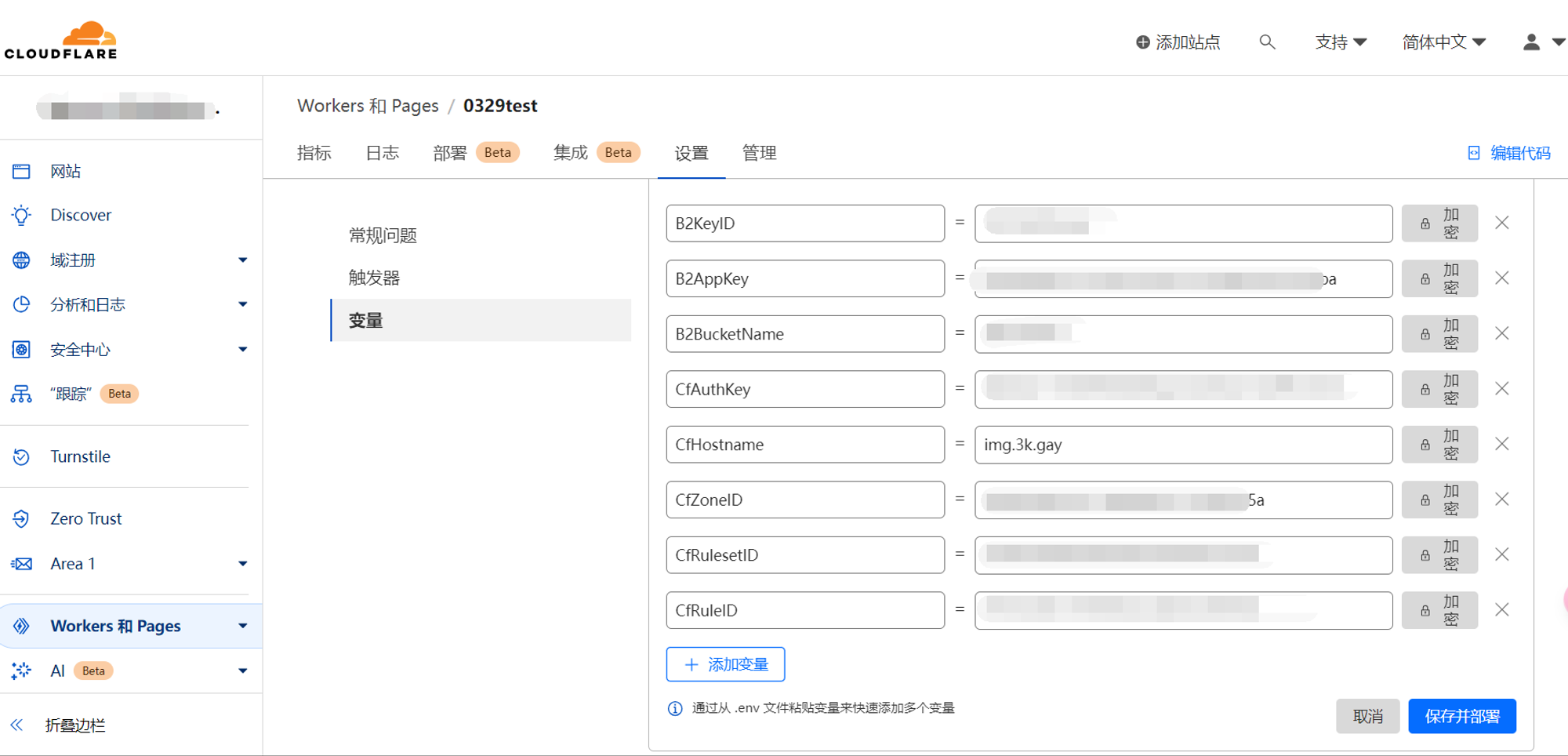Click the Cloudflare logo
Image resolution: width=1568 pixels, height=756 pixels.
coord(60,41)
